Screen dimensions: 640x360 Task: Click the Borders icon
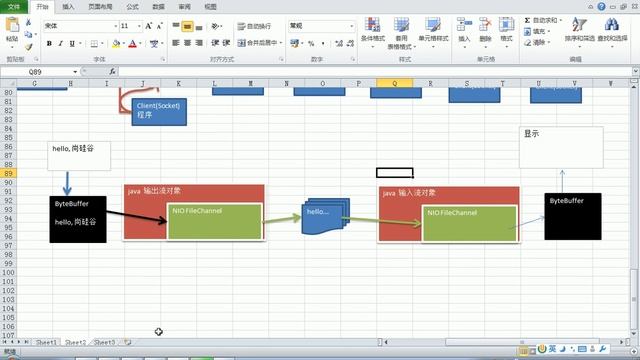94,43
